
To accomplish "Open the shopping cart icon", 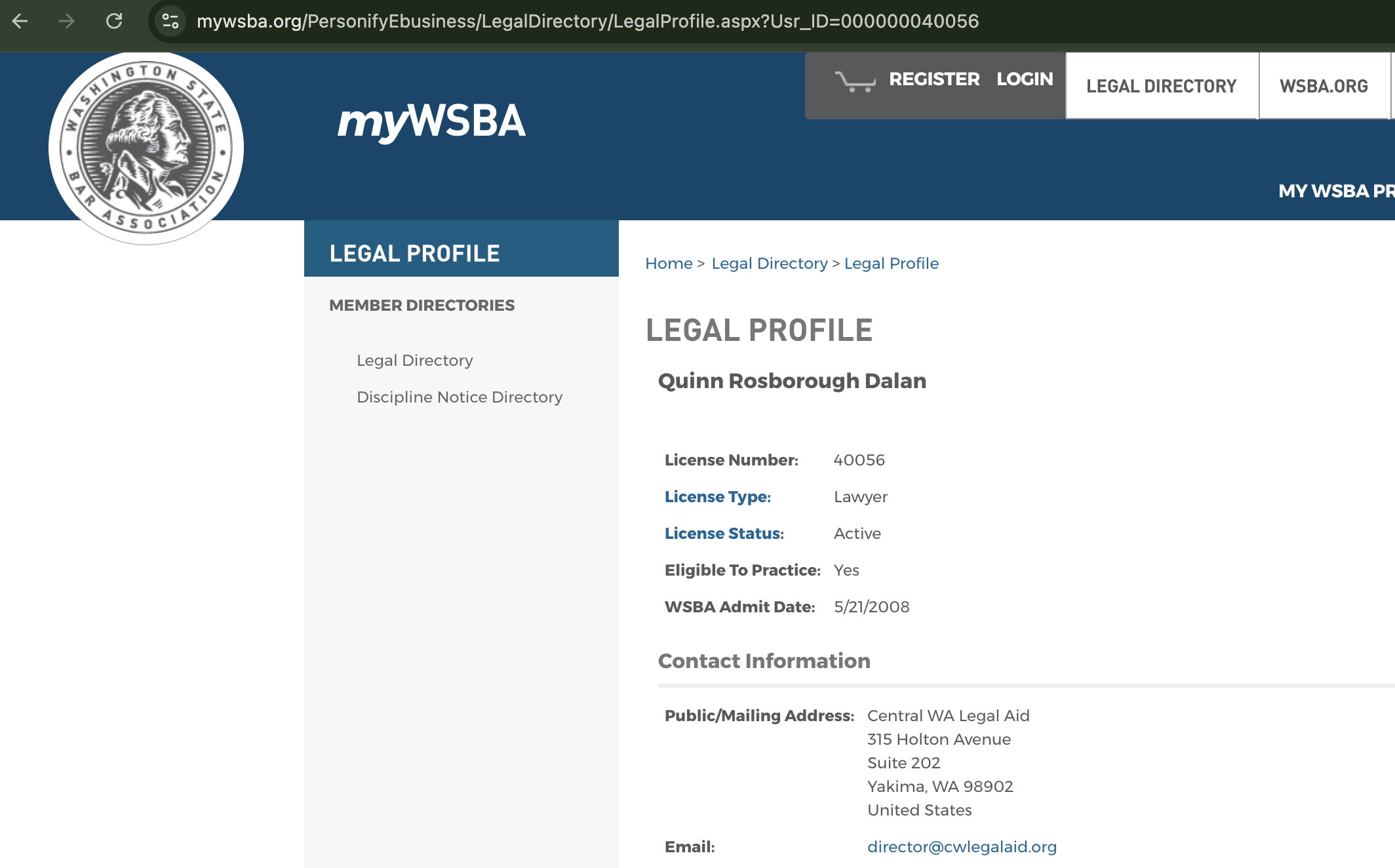I will pyautogui.click(x=855, y=81).
